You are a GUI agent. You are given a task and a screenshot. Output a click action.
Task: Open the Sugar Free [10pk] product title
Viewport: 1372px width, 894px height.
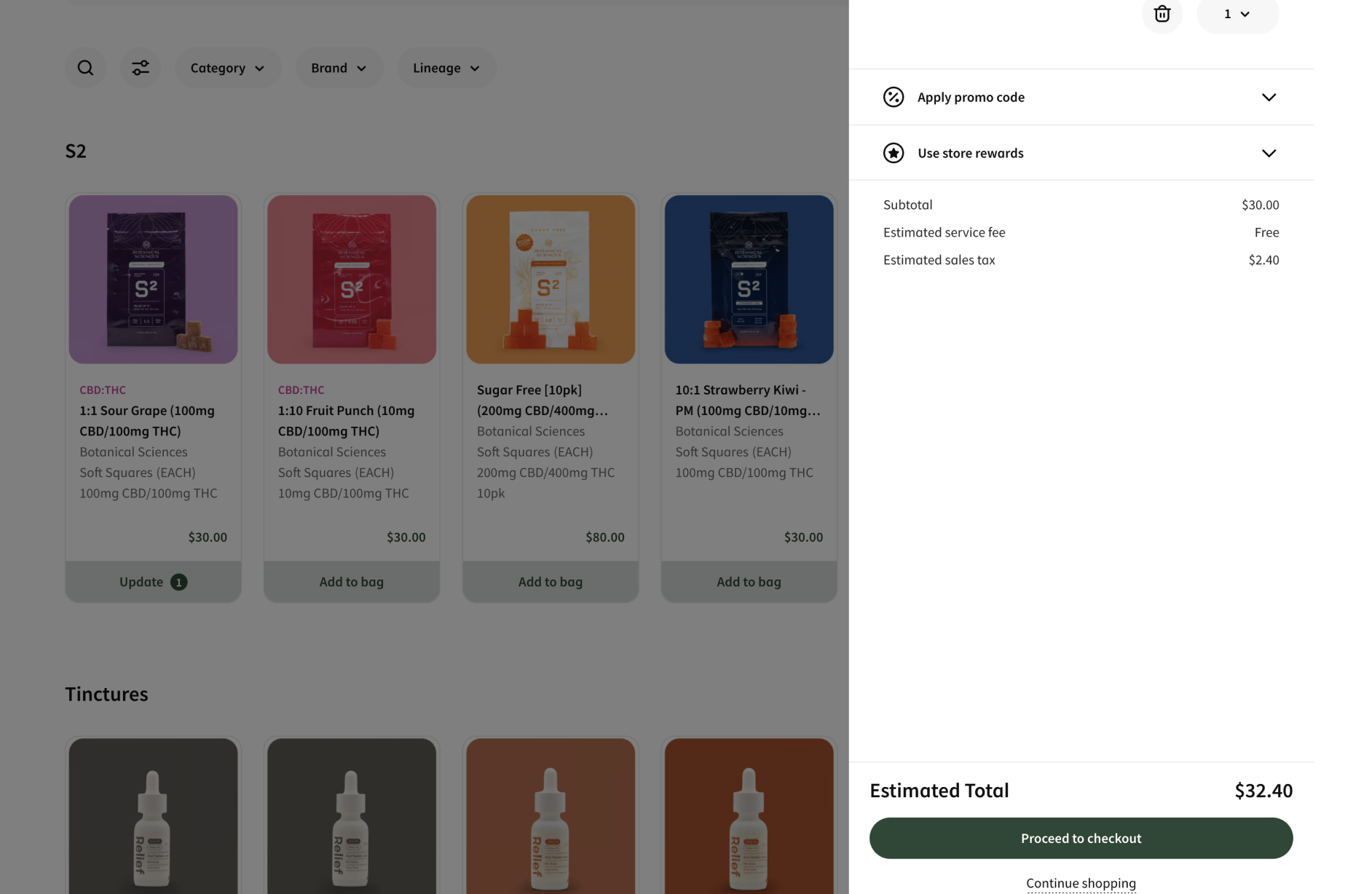click(x=543, y=400)
